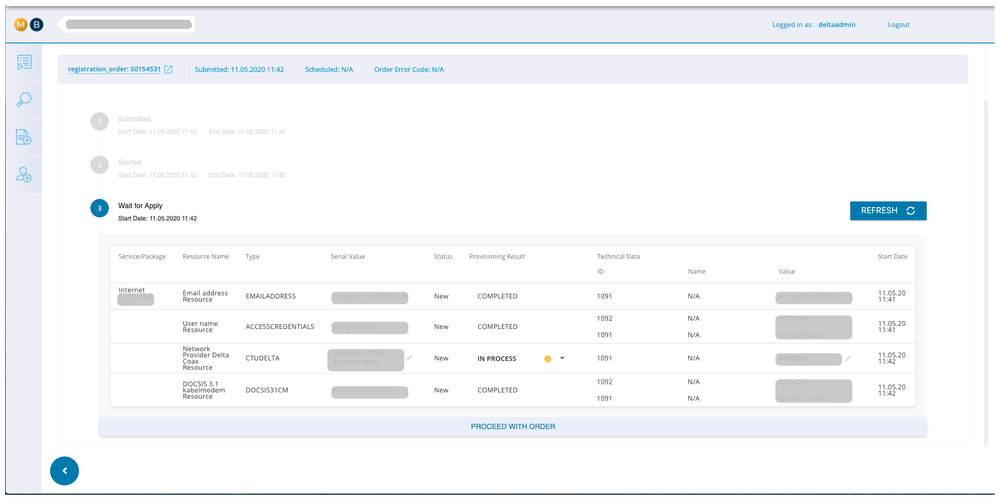Open registration_order: 50154531 link
Viewport: 1000px width, 502px height.
coord(114,70)
